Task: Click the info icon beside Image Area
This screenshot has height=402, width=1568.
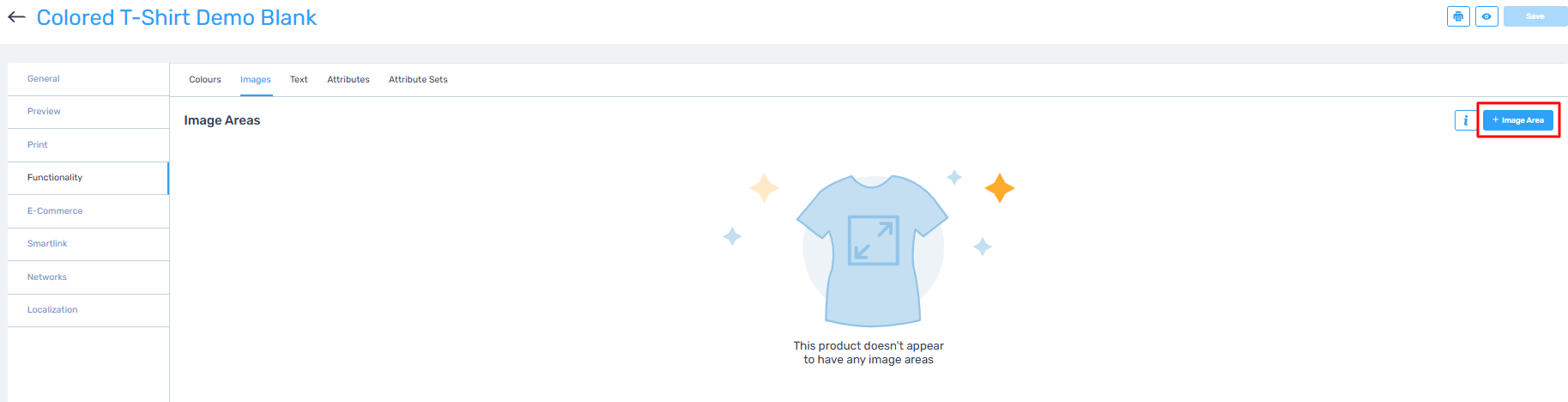Action: click(x=1465, y=120)
